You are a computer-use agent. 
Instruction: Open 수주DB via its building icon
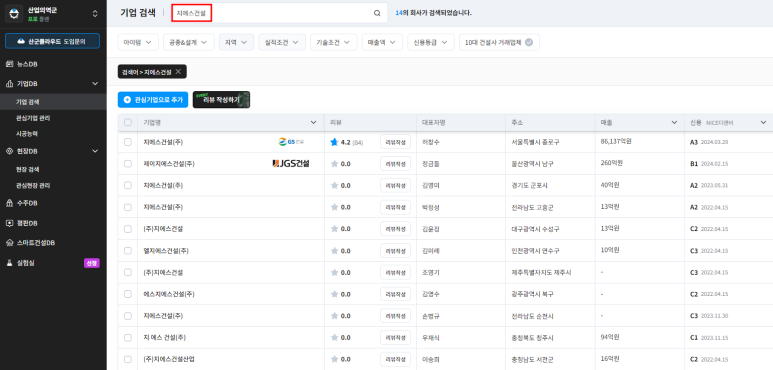click(9, 203)
